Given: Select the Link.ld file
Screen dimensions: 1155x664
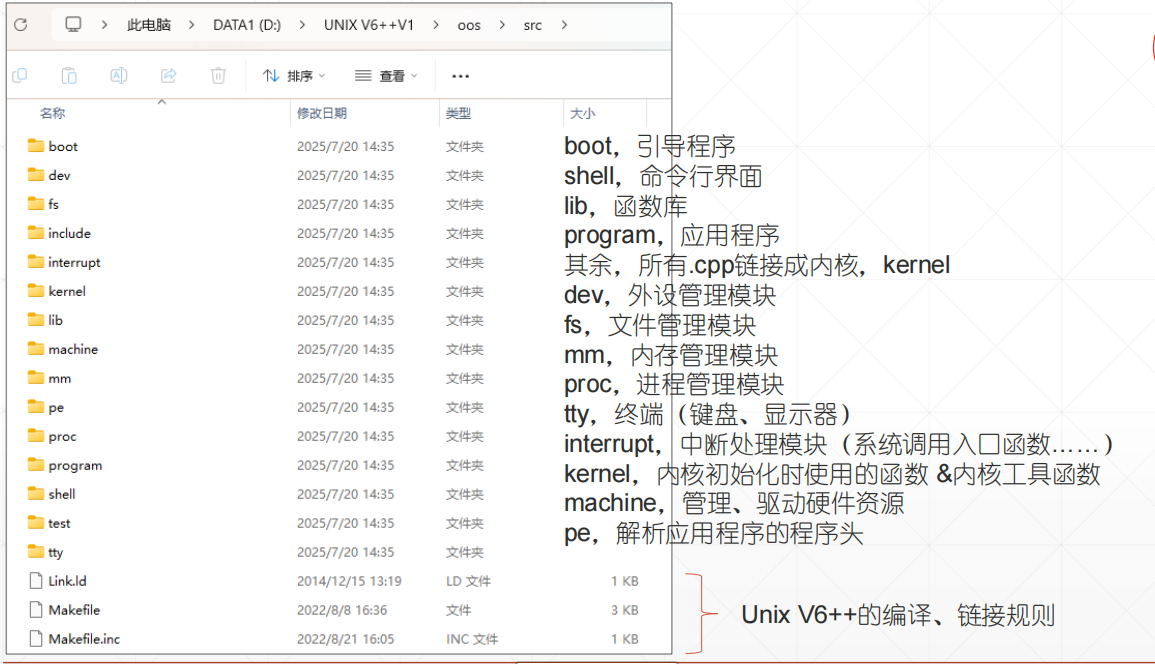Looking at the screenshot, I should [67, 581].
